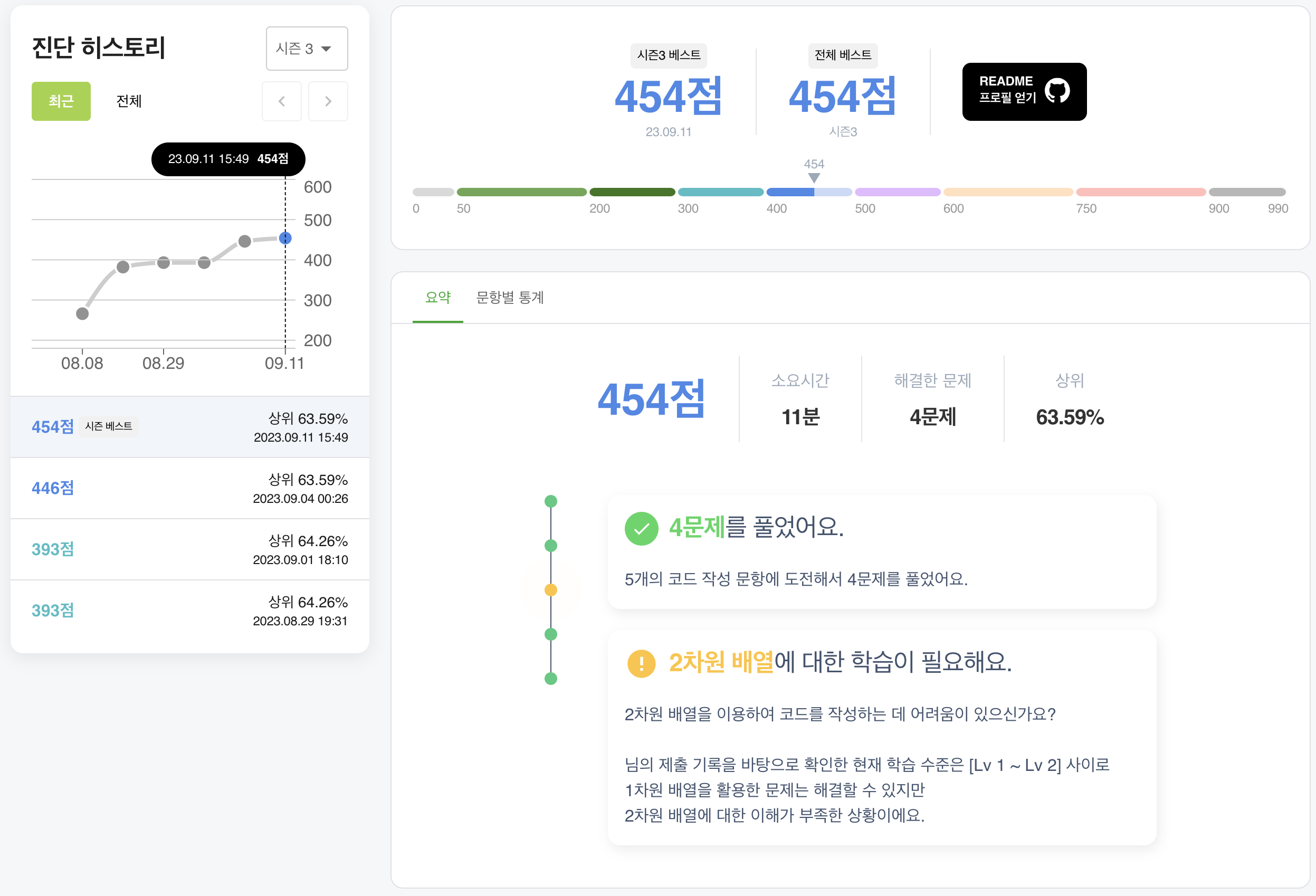Switch to the 문항별 통계 tab

[510, 297]
